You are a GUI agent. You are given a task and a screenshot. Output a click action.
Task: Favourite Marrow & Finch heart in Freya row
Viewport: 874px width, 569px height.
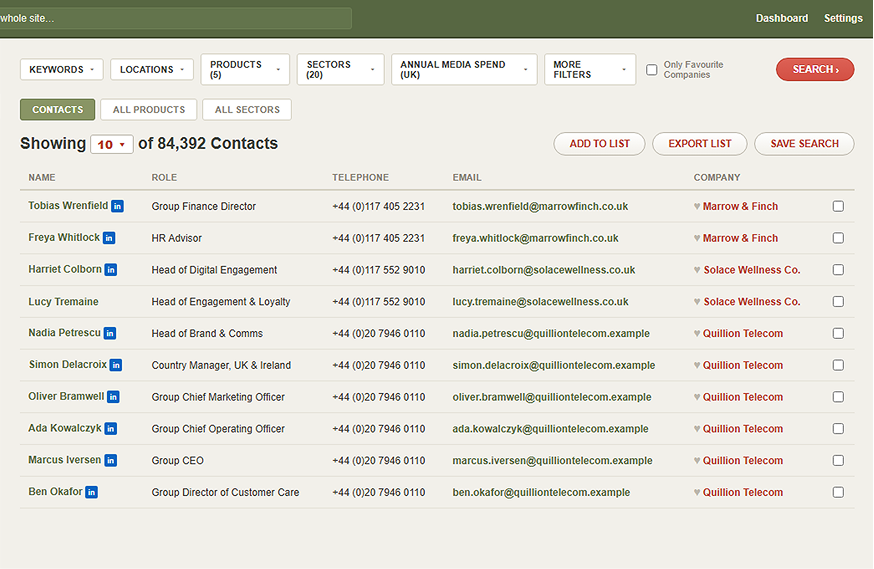point(697,238)
